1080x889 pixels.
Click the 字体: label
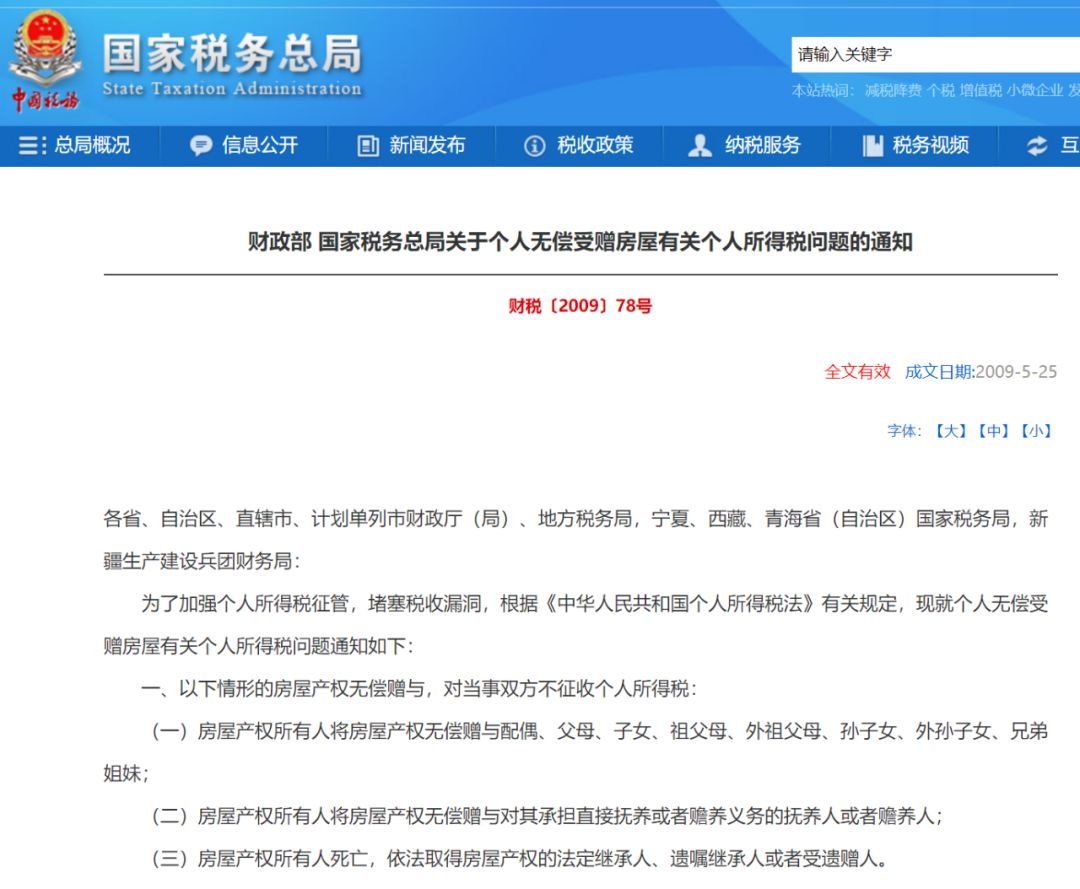click(904, 431)
